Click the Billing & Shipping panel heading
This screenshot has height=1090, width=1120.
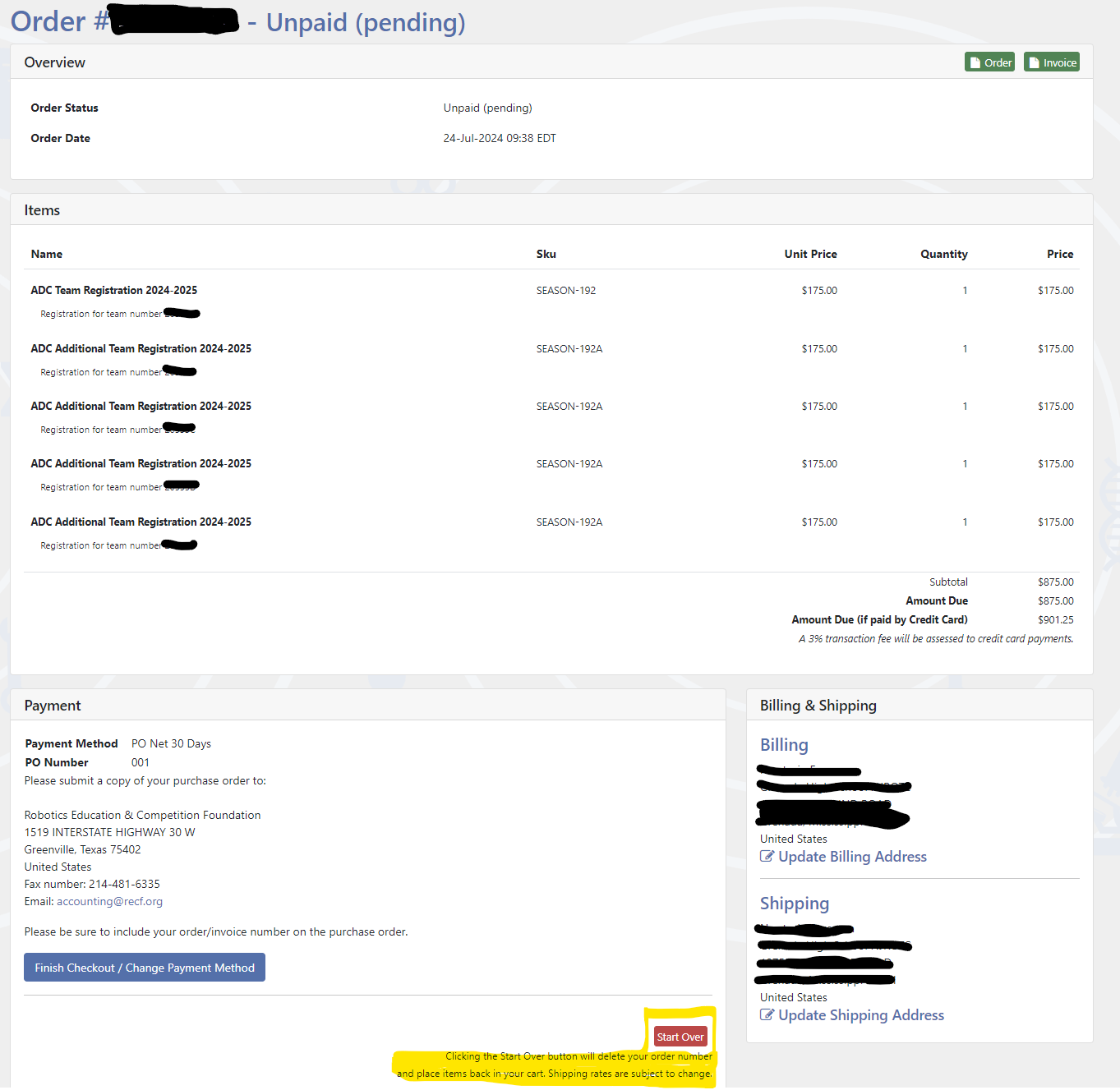pos(818,706)
